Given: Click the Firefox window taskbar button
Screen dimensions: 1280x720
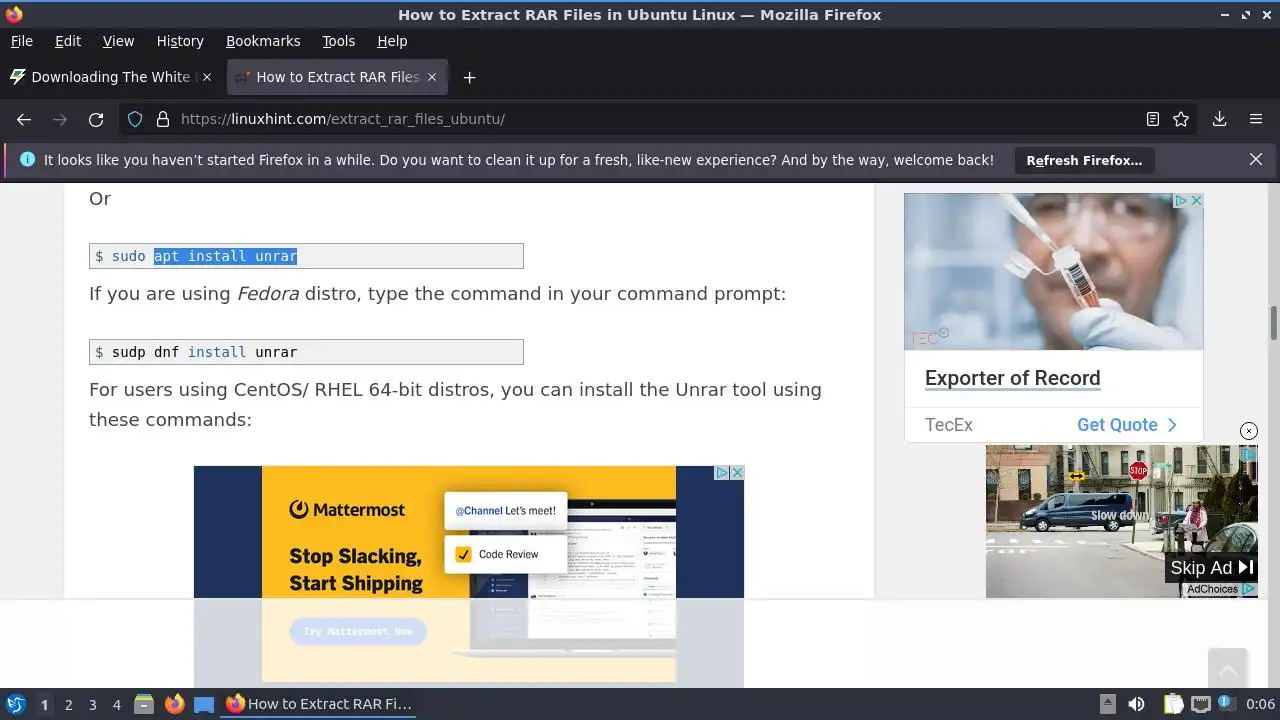Looking at the screenshot, I should pyautogui.click(x=319, y=704).
